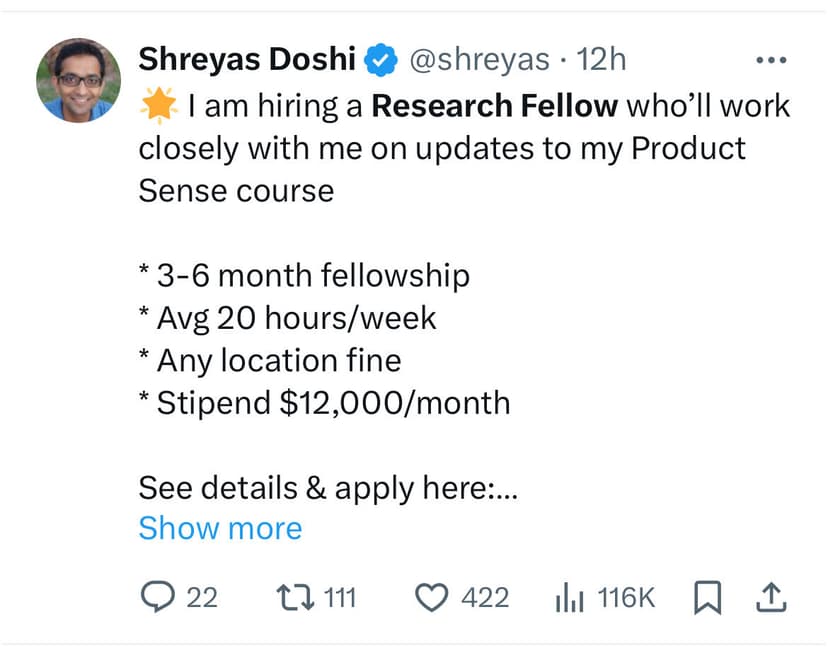This screenshot has width=828, height=650.
Task: Click the repost count 111
Action: [341, 598]
